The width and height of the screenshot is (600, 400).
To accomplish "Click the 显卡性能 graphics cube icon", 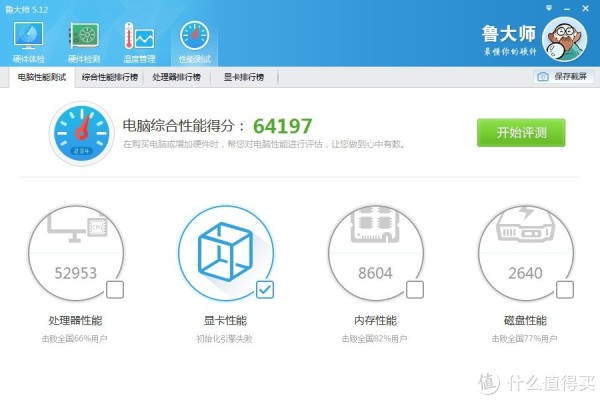I will (x=226, y=253).
